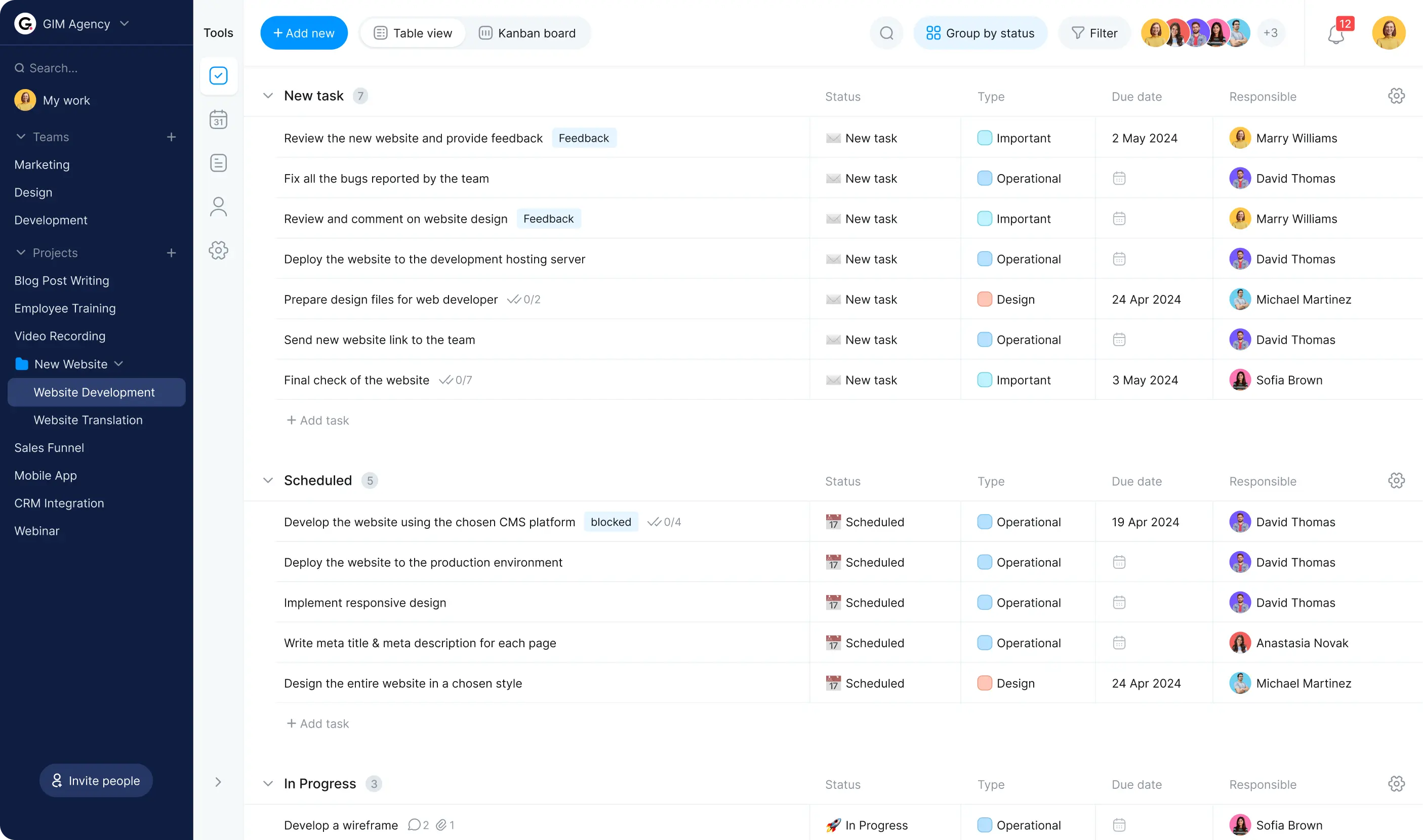
Task: Click the calendar sidebar icon
Action: point(219,119)
